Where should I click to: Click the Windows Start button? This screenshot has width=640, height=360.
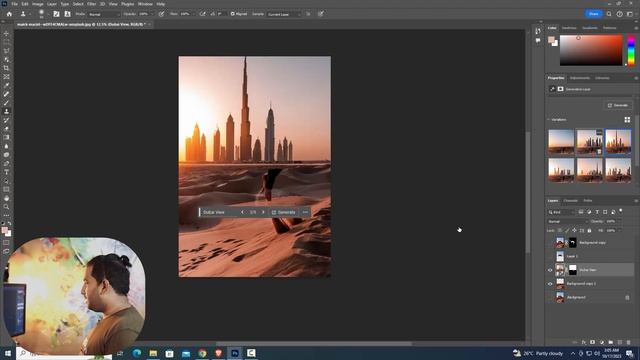tap(7, 353)
